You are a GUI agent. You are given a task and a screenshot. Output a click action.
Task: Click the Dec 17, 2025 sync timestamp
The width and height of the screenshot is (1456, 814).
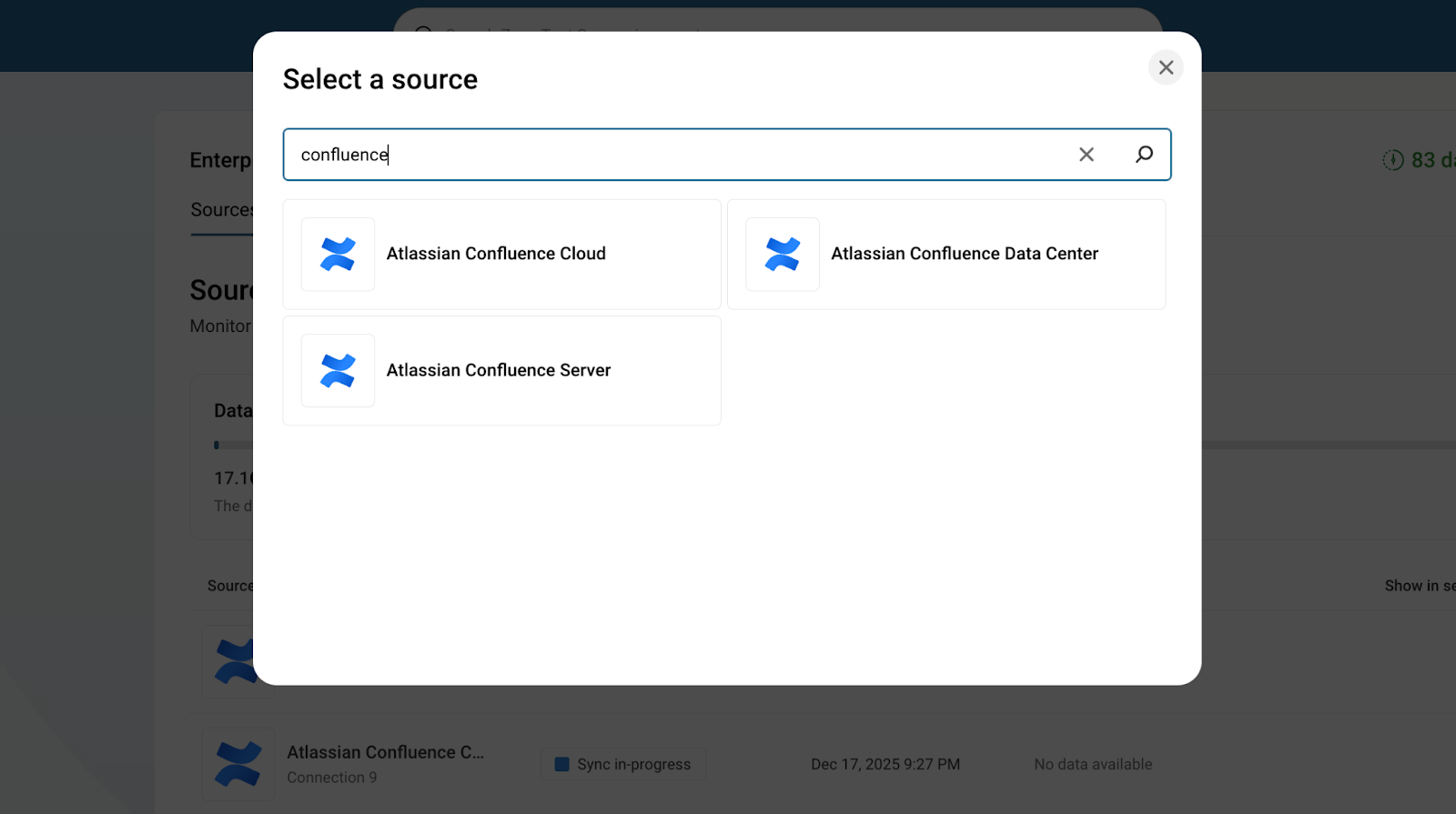[885, 764]
